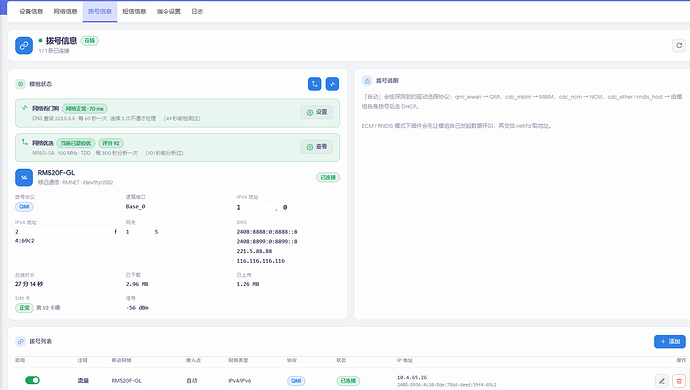Viewport: 690px width, 390px height.
Task: Open the 指令设置 tab
Action: (169, 11)
